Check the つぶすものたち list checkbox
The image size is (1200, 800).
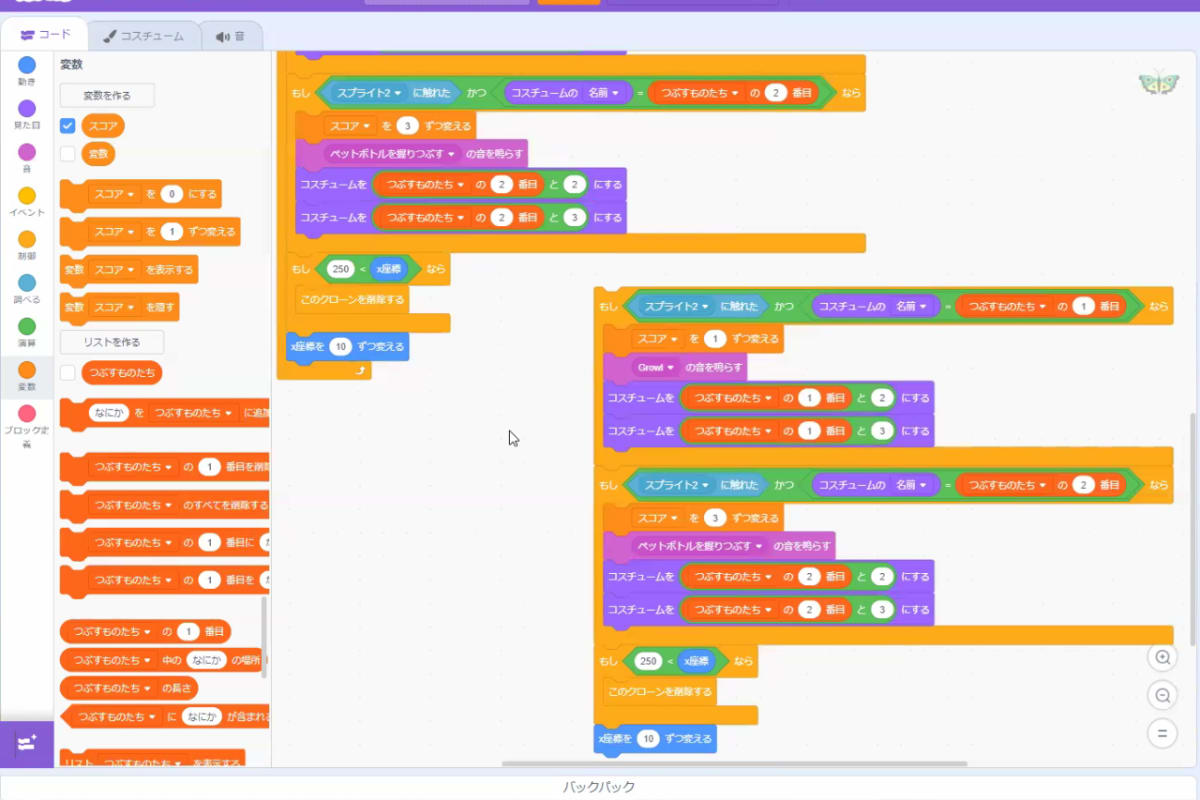coord(67,373)
